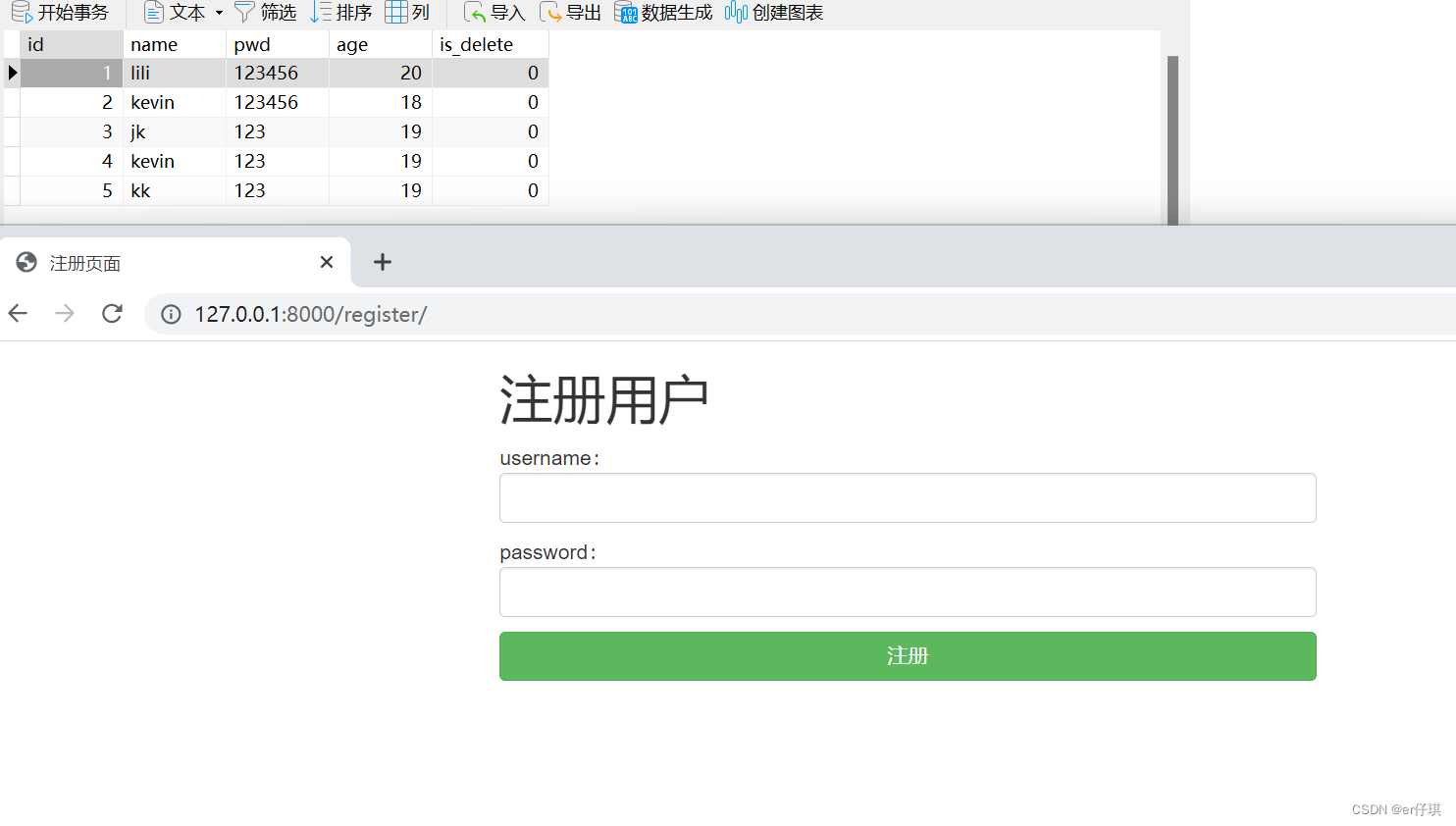Click the vertical scrollbar in the data grid
The image size is (1456, 826).
(1172, 140)
